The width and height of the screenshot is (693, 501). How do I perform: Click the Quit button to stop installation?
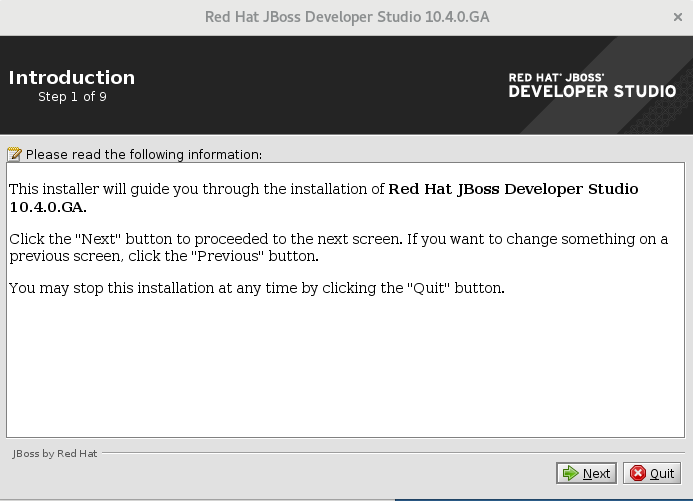[x=652, y=473]
